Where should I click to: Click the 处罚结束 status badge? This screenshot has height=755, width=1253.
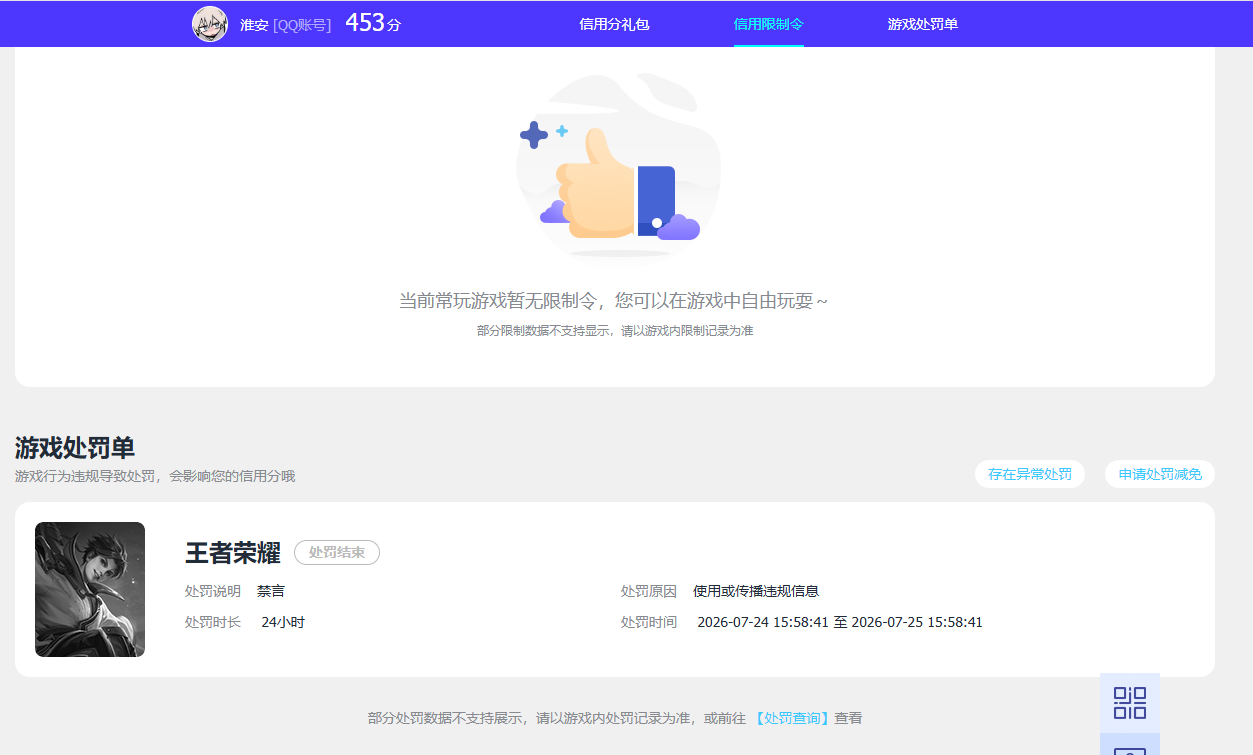[x=337, y=552]
